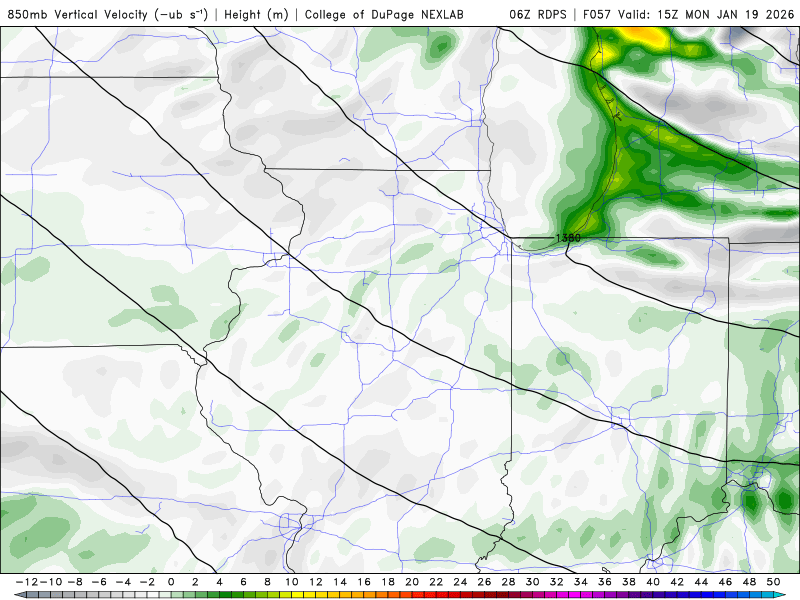800x600 pixels.
Task: Click the '-8' color scale label
Action: point(74,582)
